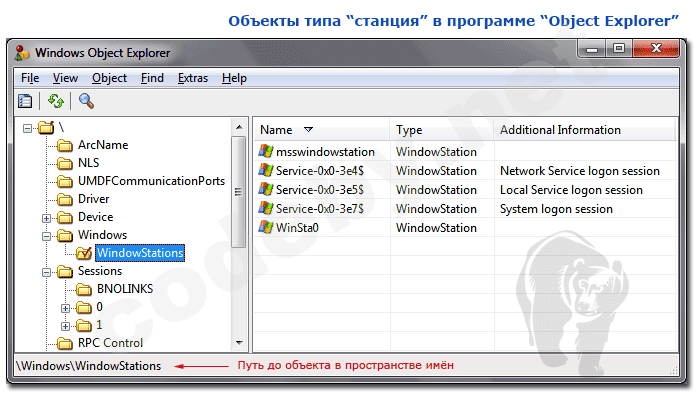The height and width of the screenshot is (394, 696).
Task: Select the WinSta0 name
Action: (297, 228)
